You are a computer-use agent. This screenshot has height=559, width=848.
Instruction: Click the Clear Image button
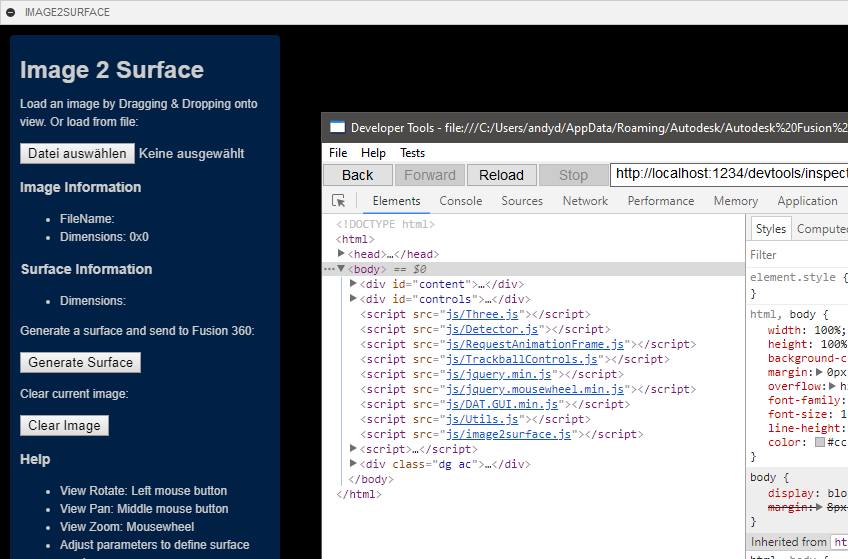(64, 425)
